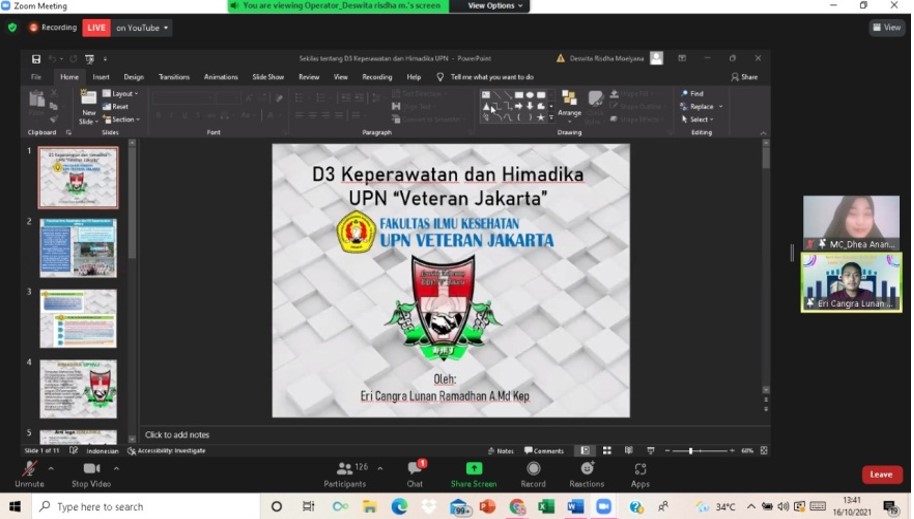Click Accessibility: Investigate in status bar
This screenshot has width=914, height=519.
pos(167,450)
